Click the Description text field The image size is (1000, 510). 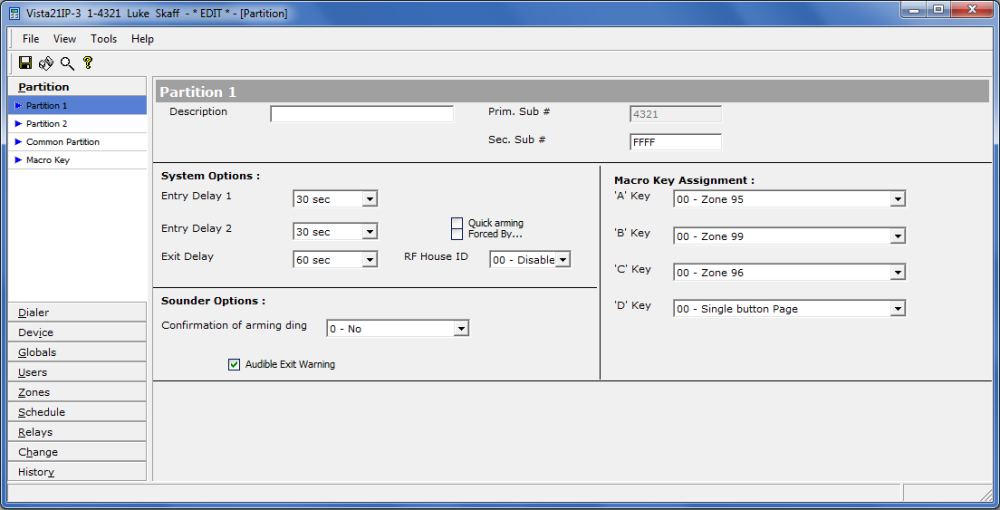pyautogui.click(x=362, y=114)
